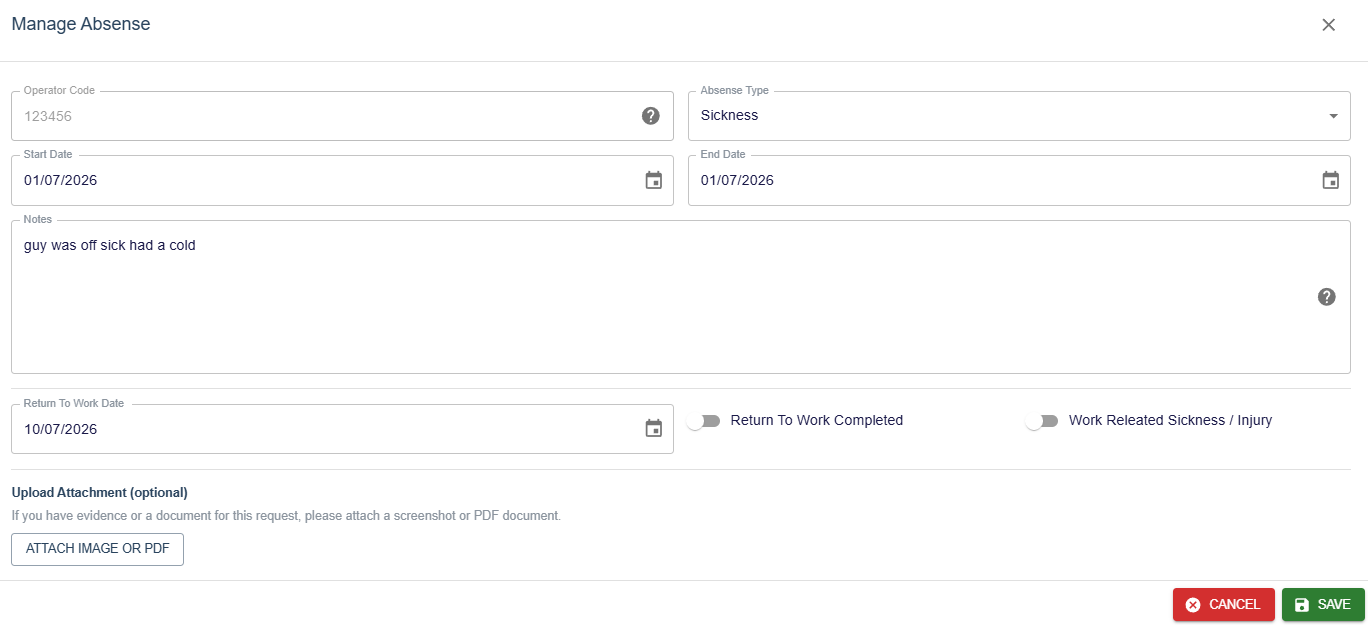Focus the Operator Code input field
The width and height of the screenshot is (1368, 625).
click(342, 116)
